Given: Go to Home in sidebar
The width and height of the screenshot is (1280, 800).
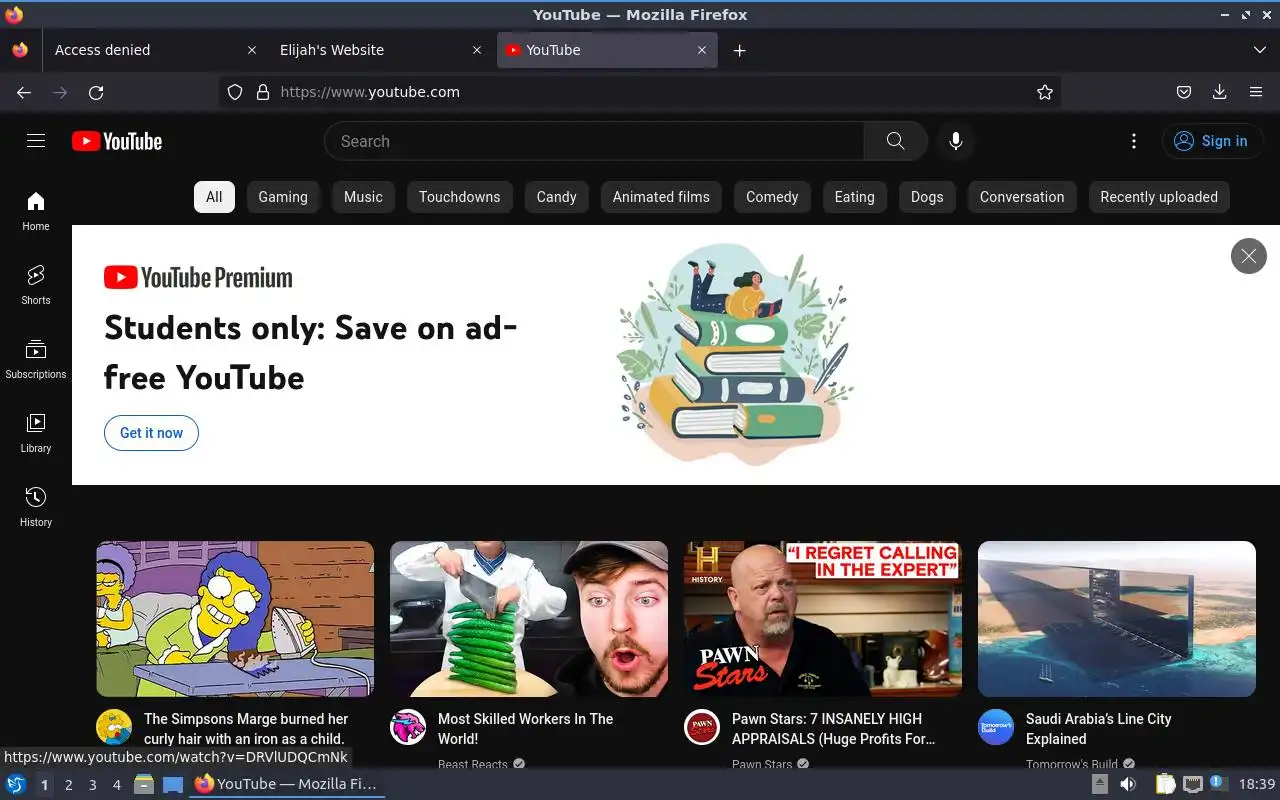Looking at the screenshot, I should point(36,211).
